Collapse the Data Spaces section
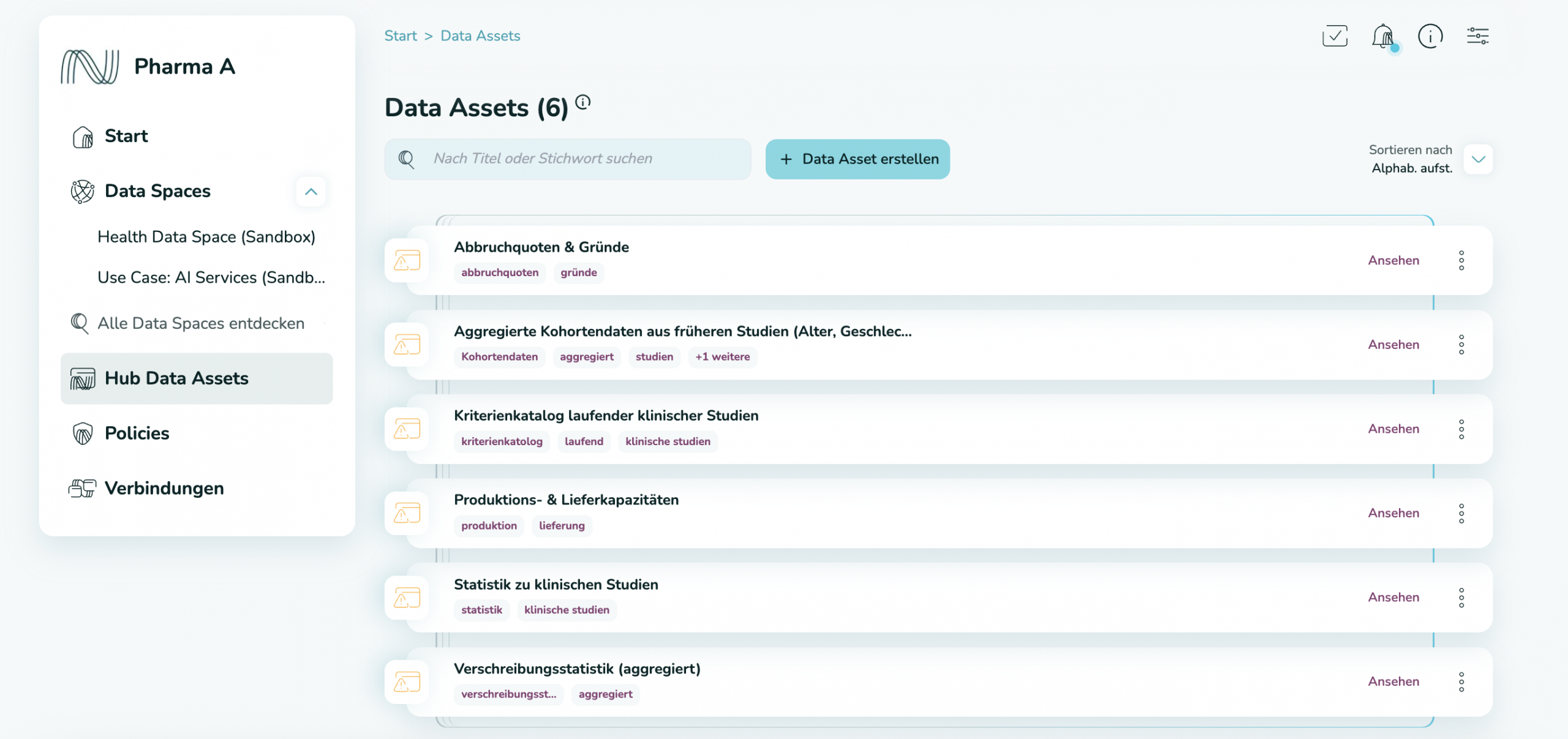Viewport: 1568px width, 739px height. click(x=311, y=192)
